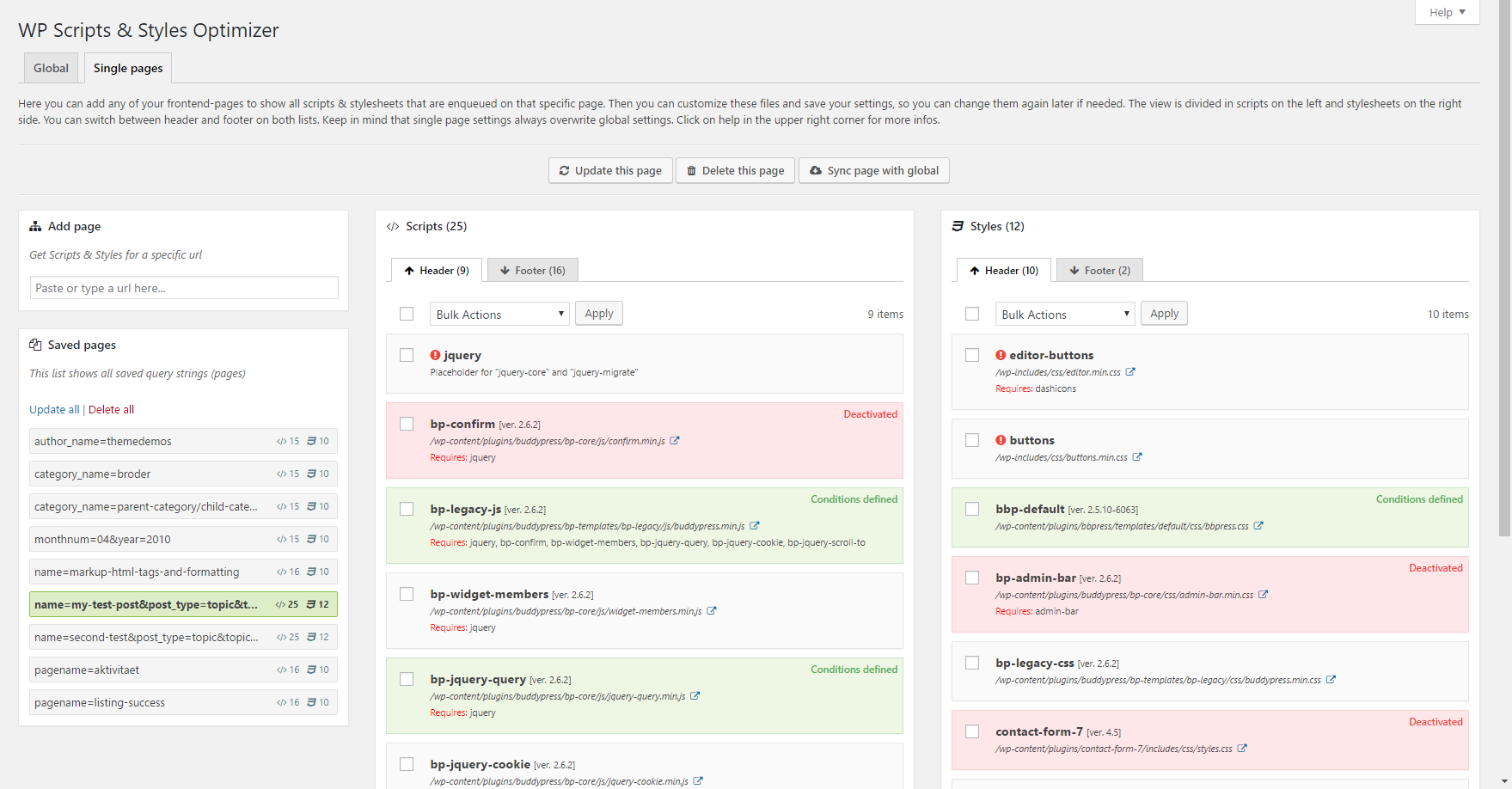Click the Delete all link
This screenshot has height=789, width=1512.
(x=111, y=410)
